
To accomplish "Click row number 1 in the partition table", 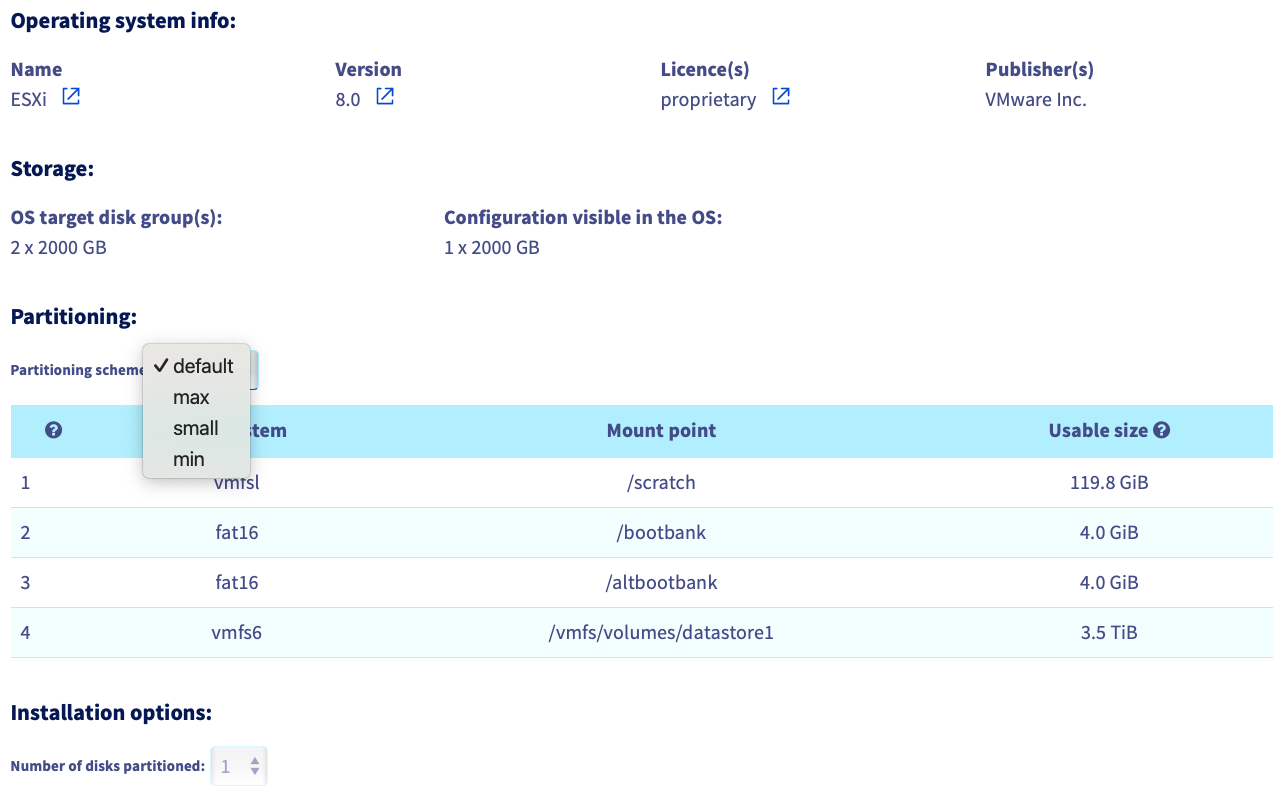I will click(x=25, y=483).
